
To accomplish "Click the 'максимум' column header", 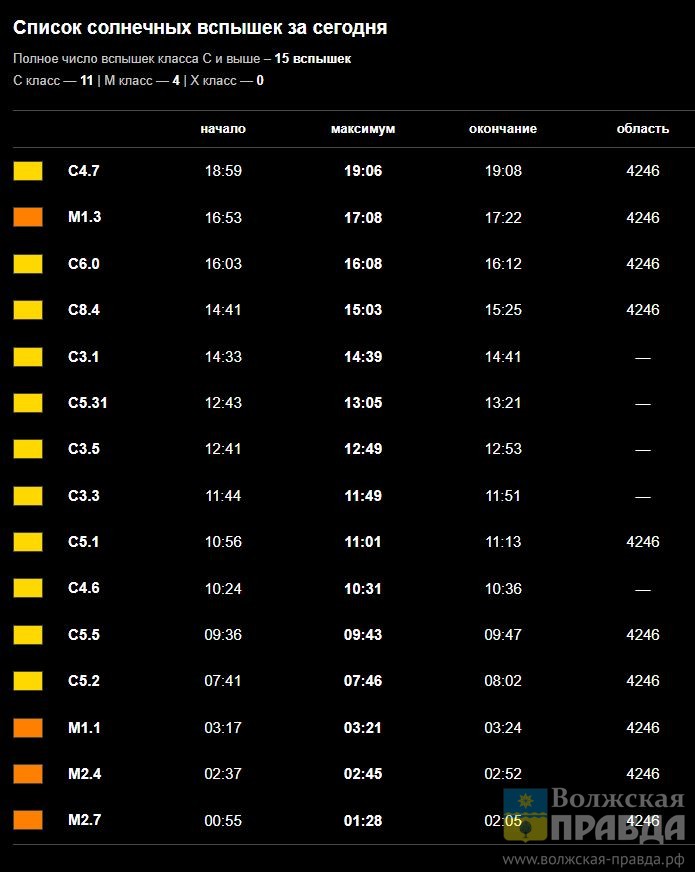I will [363, 129].
